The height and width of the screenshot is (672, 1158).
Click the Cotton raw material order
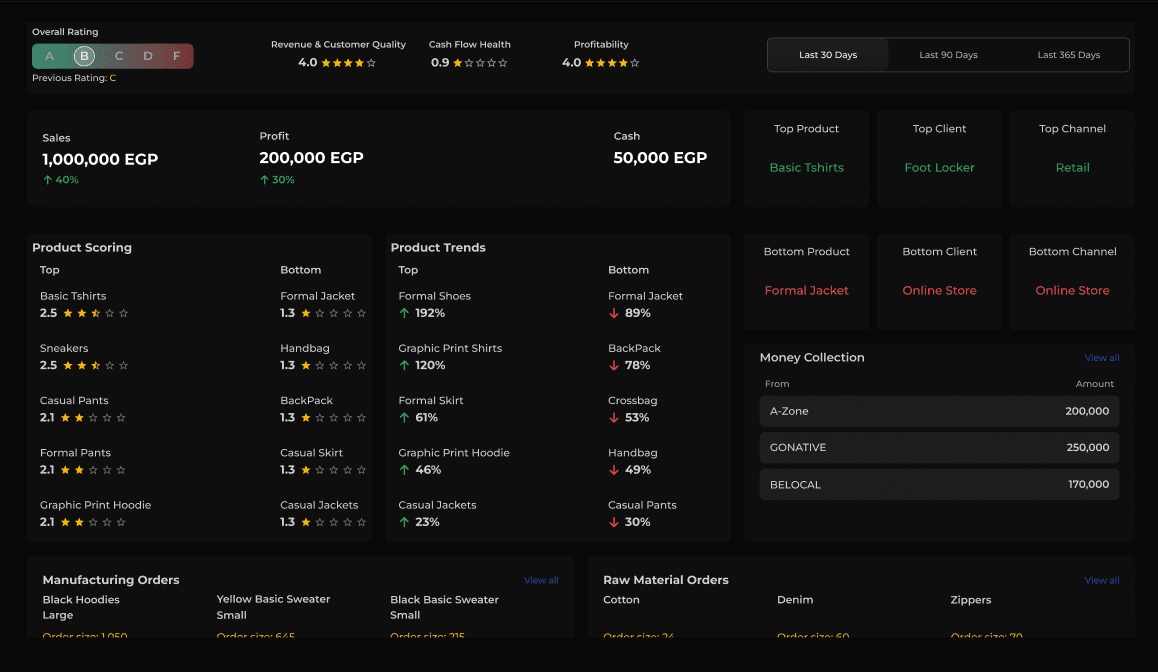pyautogui.click(x=639, y=616)
